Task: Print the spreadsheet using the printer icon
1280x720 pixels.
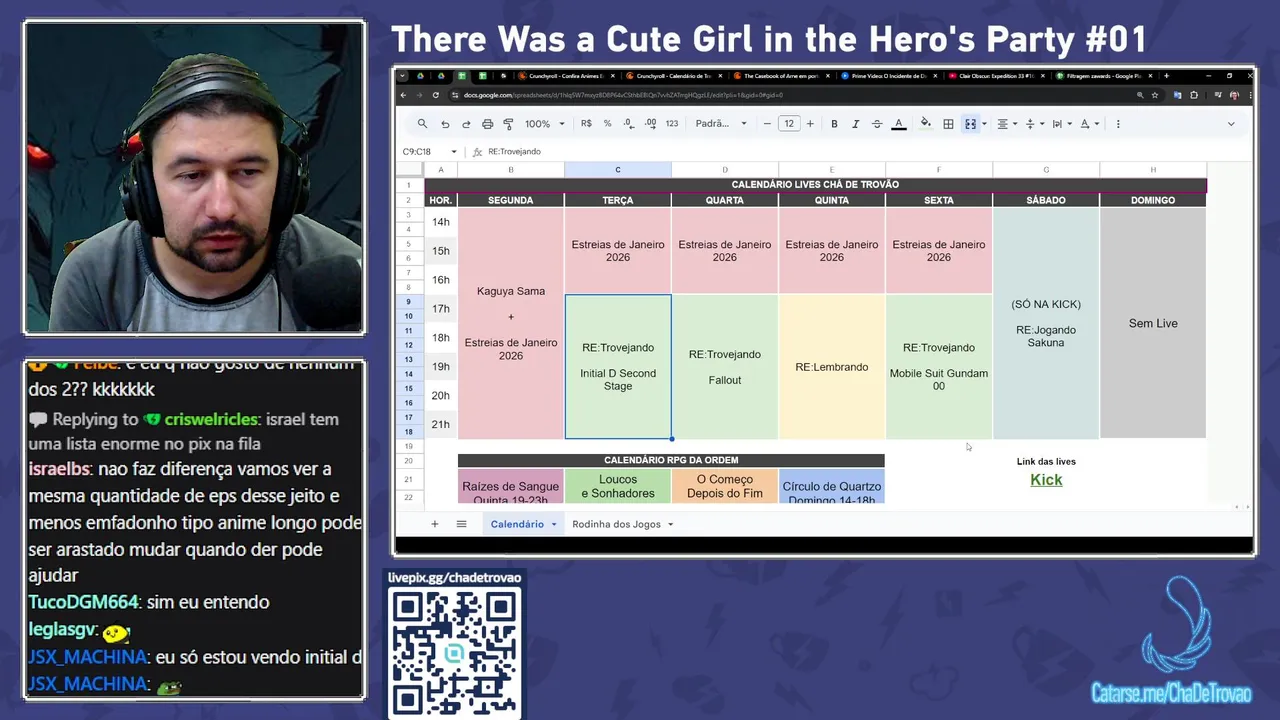Action: (487, 124)
